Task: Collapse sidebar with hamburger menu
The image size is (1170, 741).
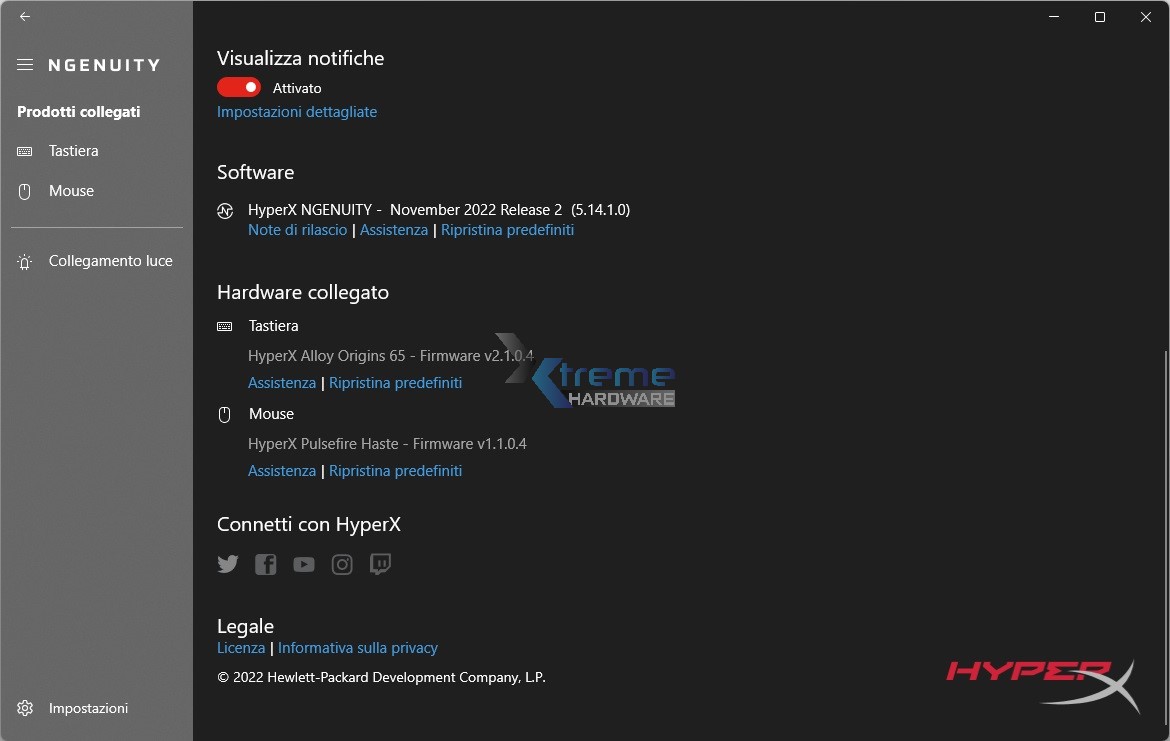Action: [x=25, y=65]
